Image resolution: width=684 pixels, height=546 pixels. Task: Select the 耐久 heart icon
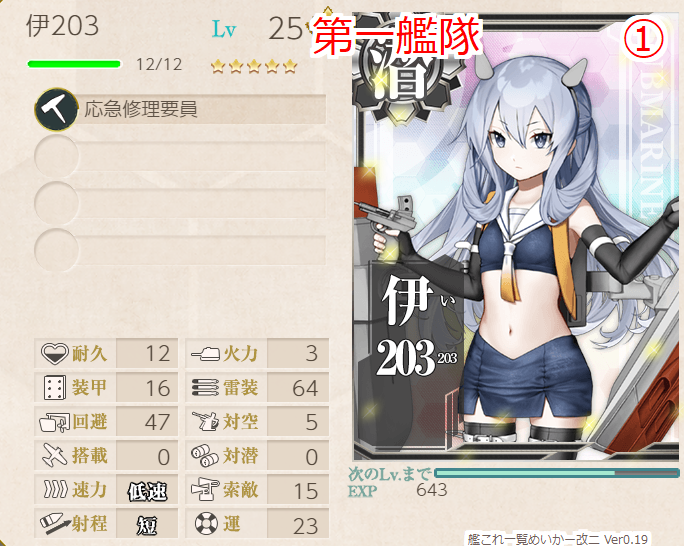coord(54,353)
